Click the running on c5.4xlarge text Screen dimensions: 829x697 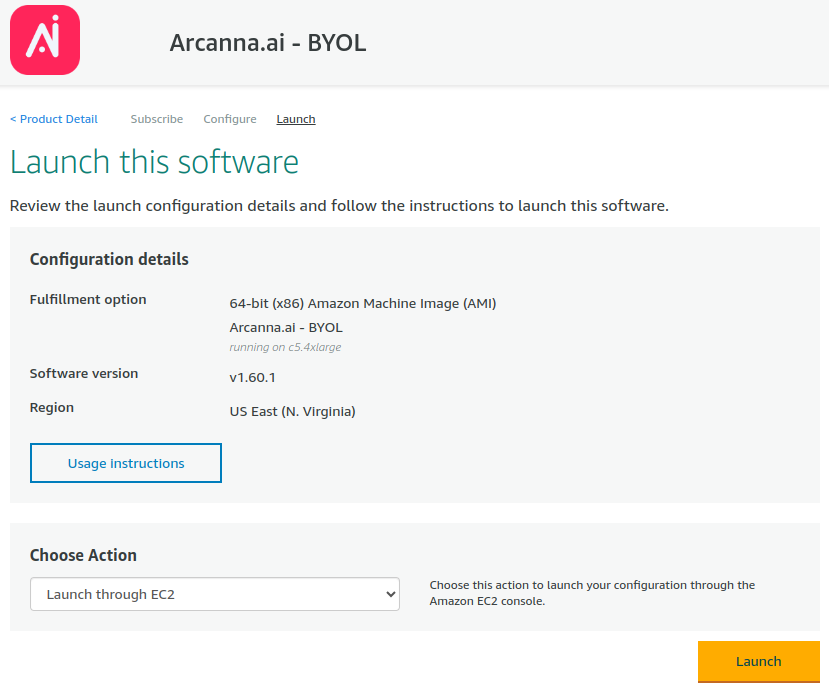click(285, 347)
